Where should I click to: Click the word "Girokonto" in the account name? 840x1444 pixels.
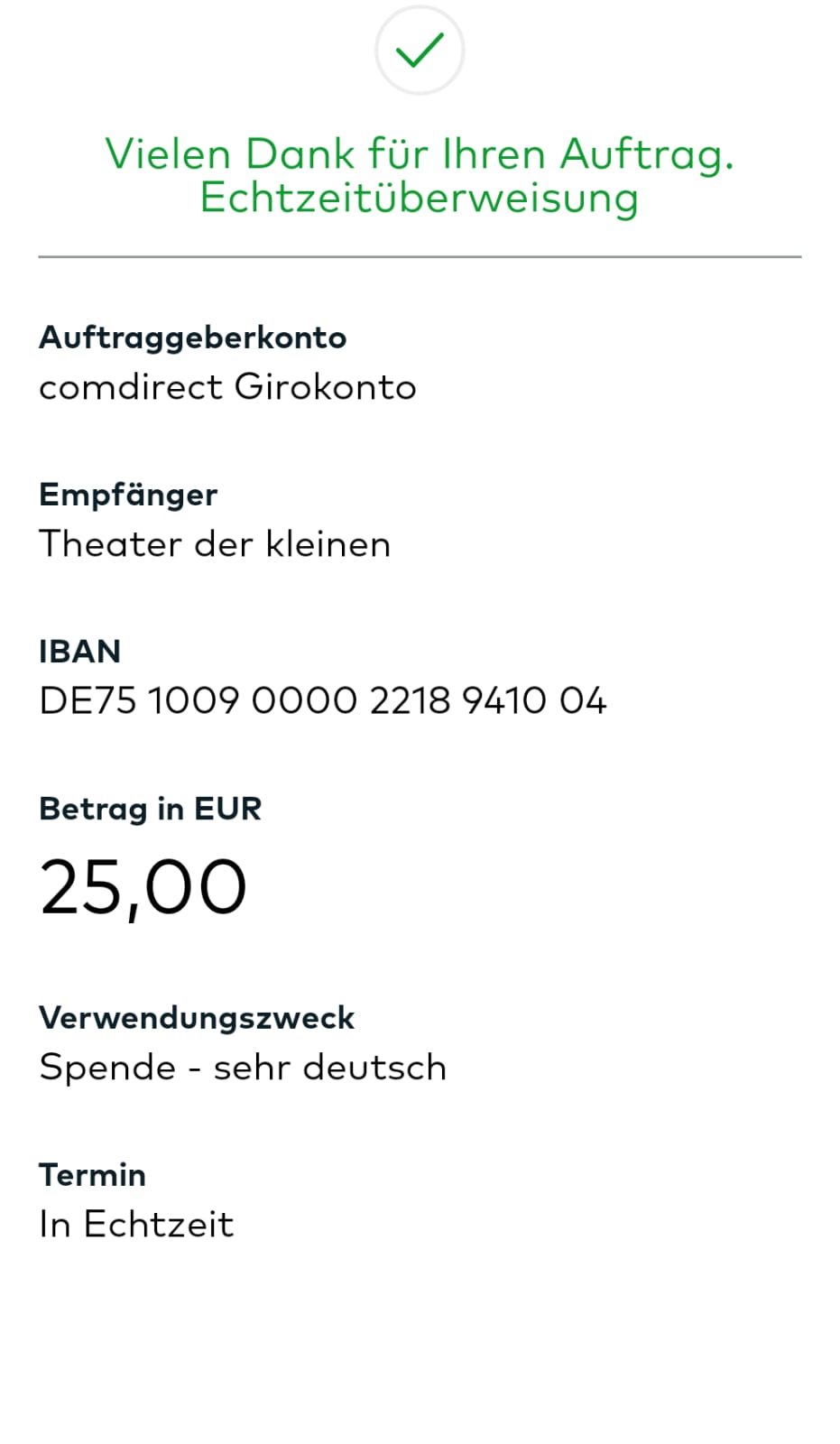click(x=325, y=387)
